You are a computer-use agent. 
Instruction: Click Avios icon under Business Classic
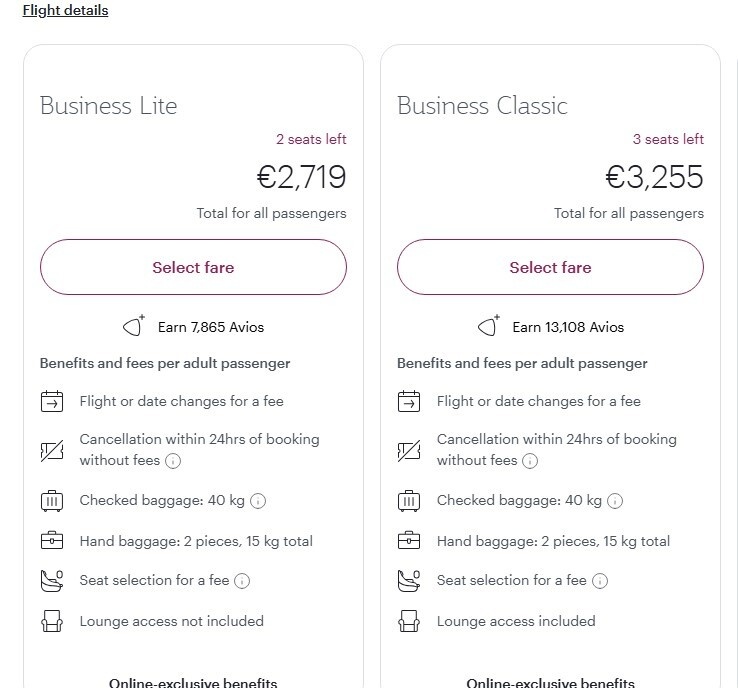pos(488,326)
